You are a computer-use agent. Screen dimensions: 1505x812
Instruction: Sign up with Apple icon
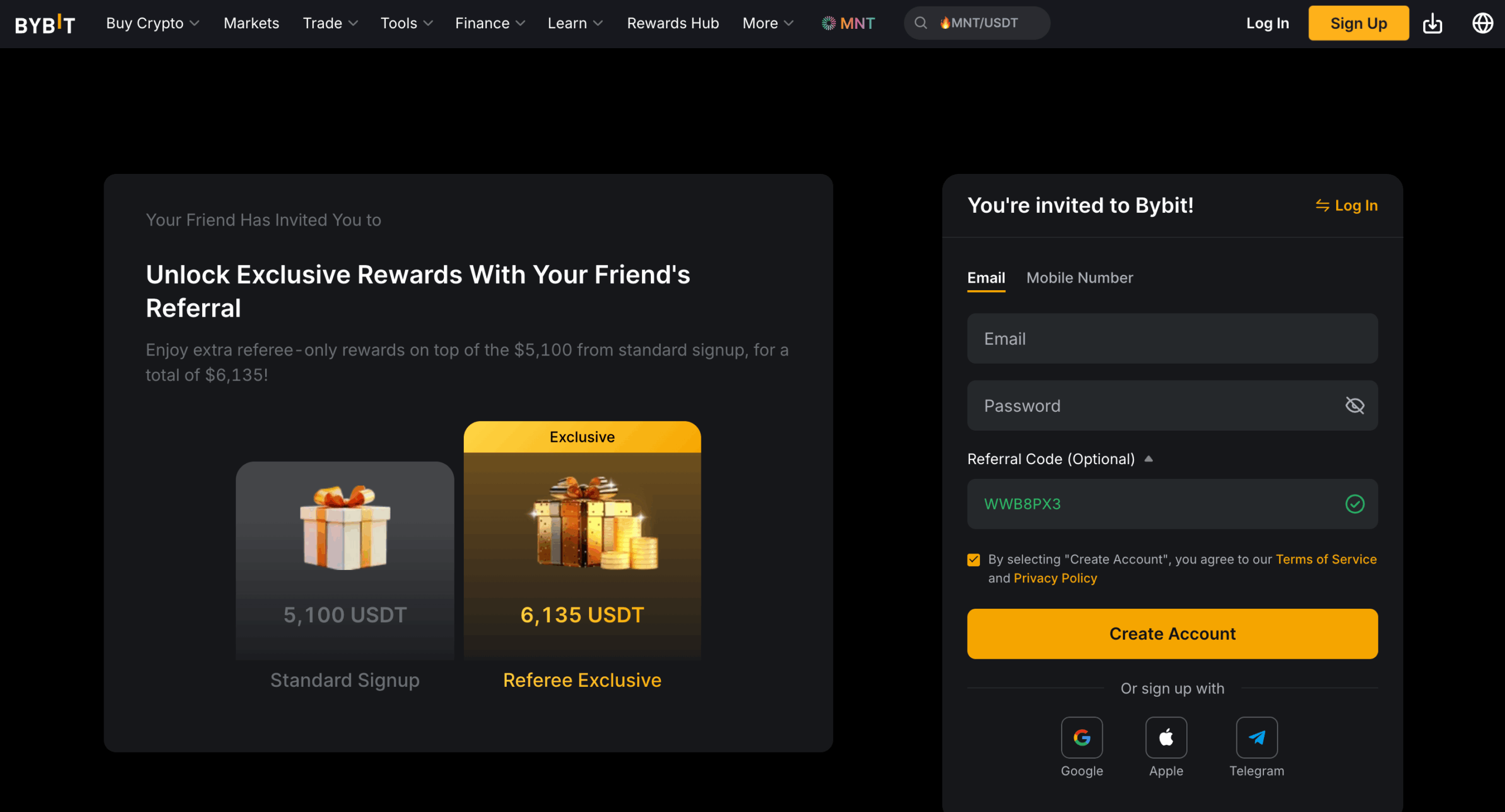pos(1166,737)
